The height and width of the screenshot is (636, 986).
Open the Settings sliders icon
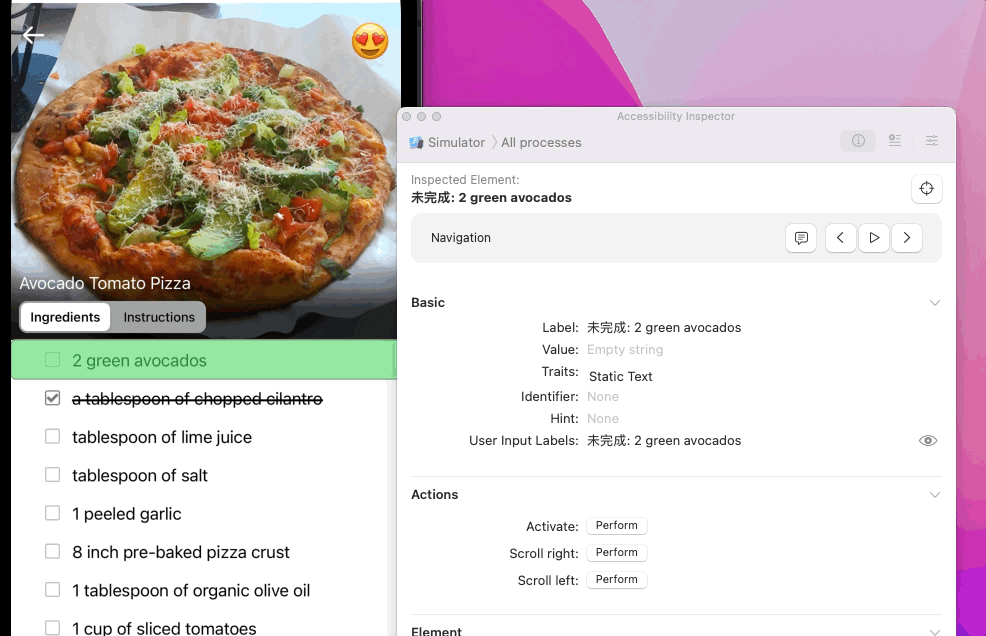coord(931,141)
